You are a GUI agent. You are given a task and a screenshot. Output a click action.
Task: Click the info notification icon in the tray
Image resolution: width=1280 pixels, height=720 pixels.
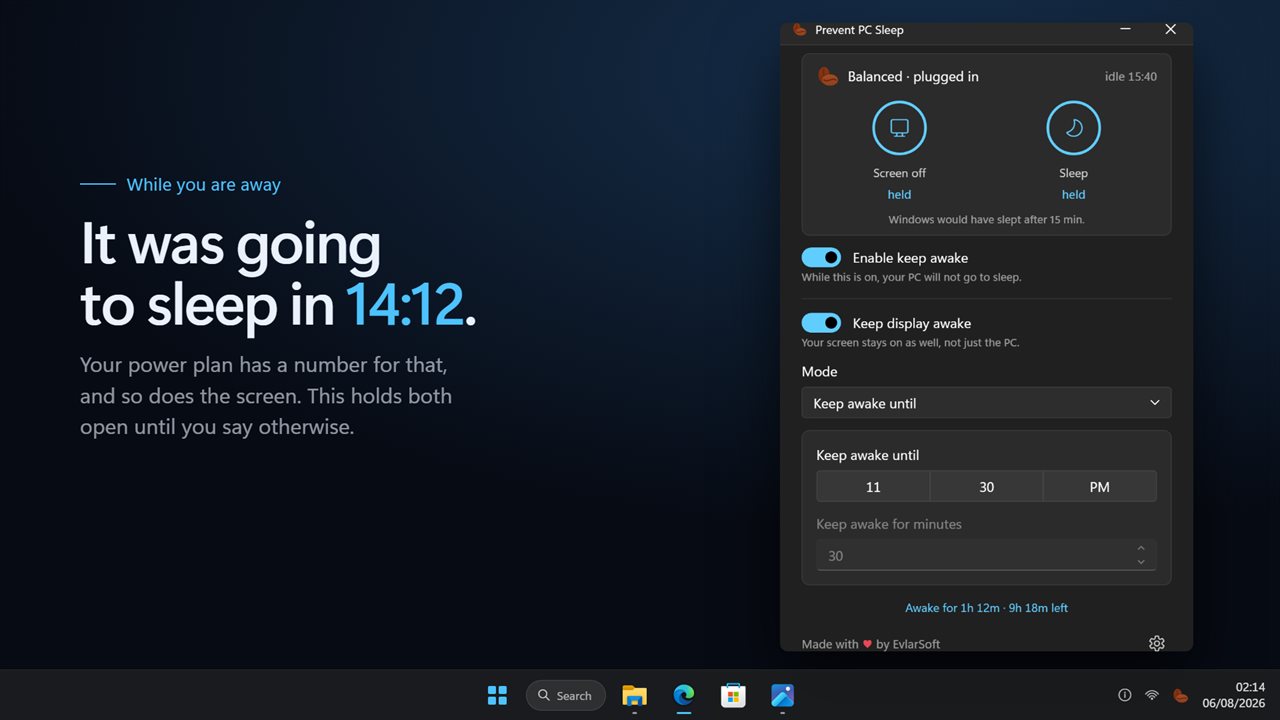[1124, 695]
